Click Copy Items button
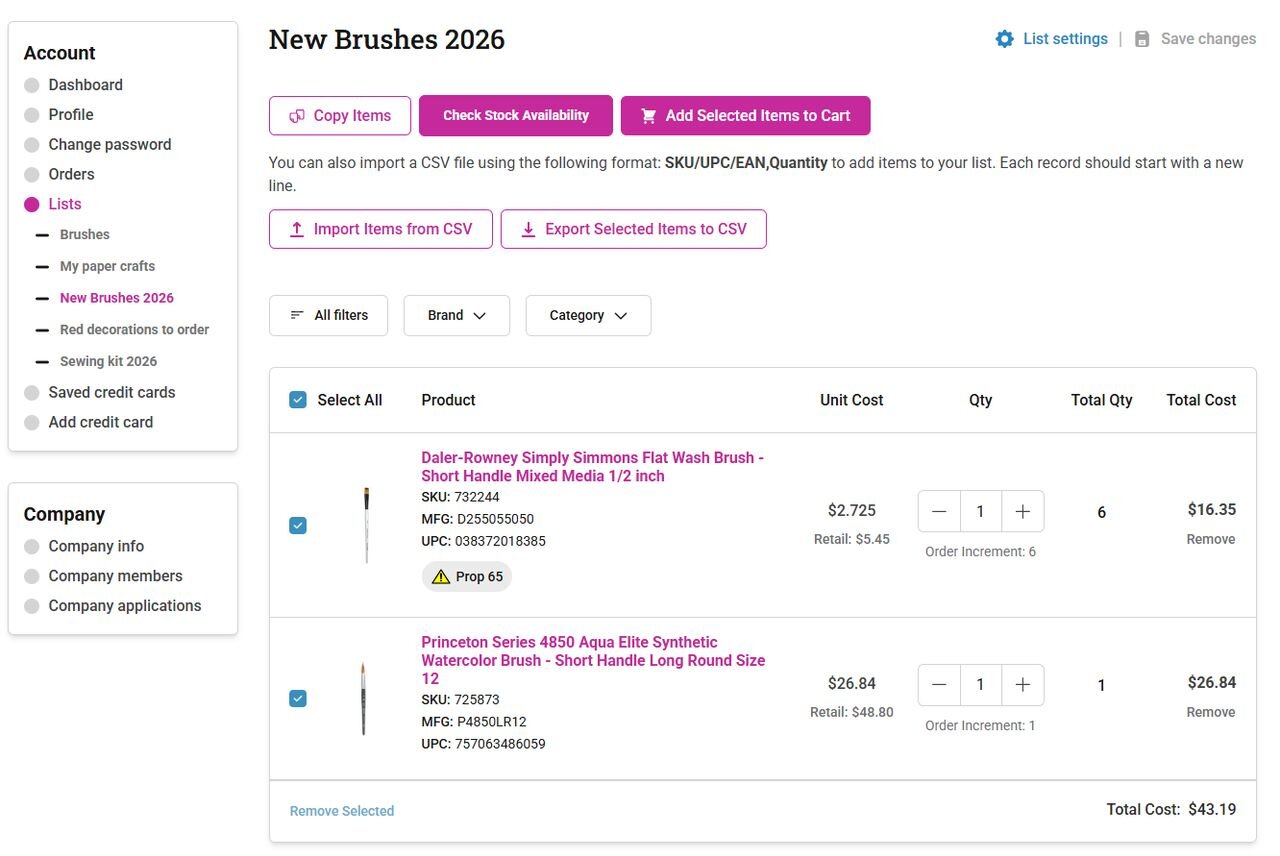1280x856 pixels. point(340,116)
